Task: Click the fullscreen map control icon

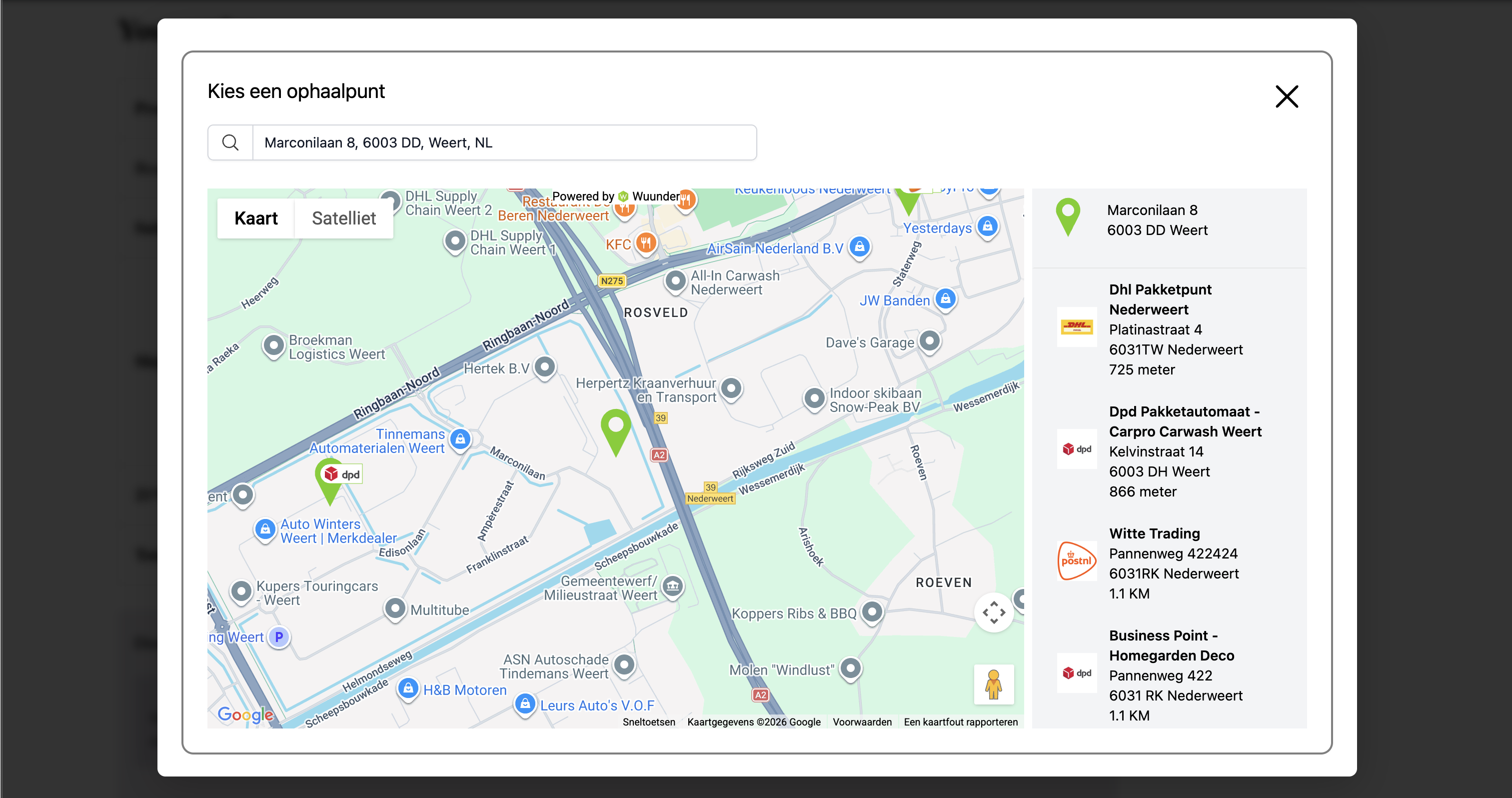Action: (993, 611)
